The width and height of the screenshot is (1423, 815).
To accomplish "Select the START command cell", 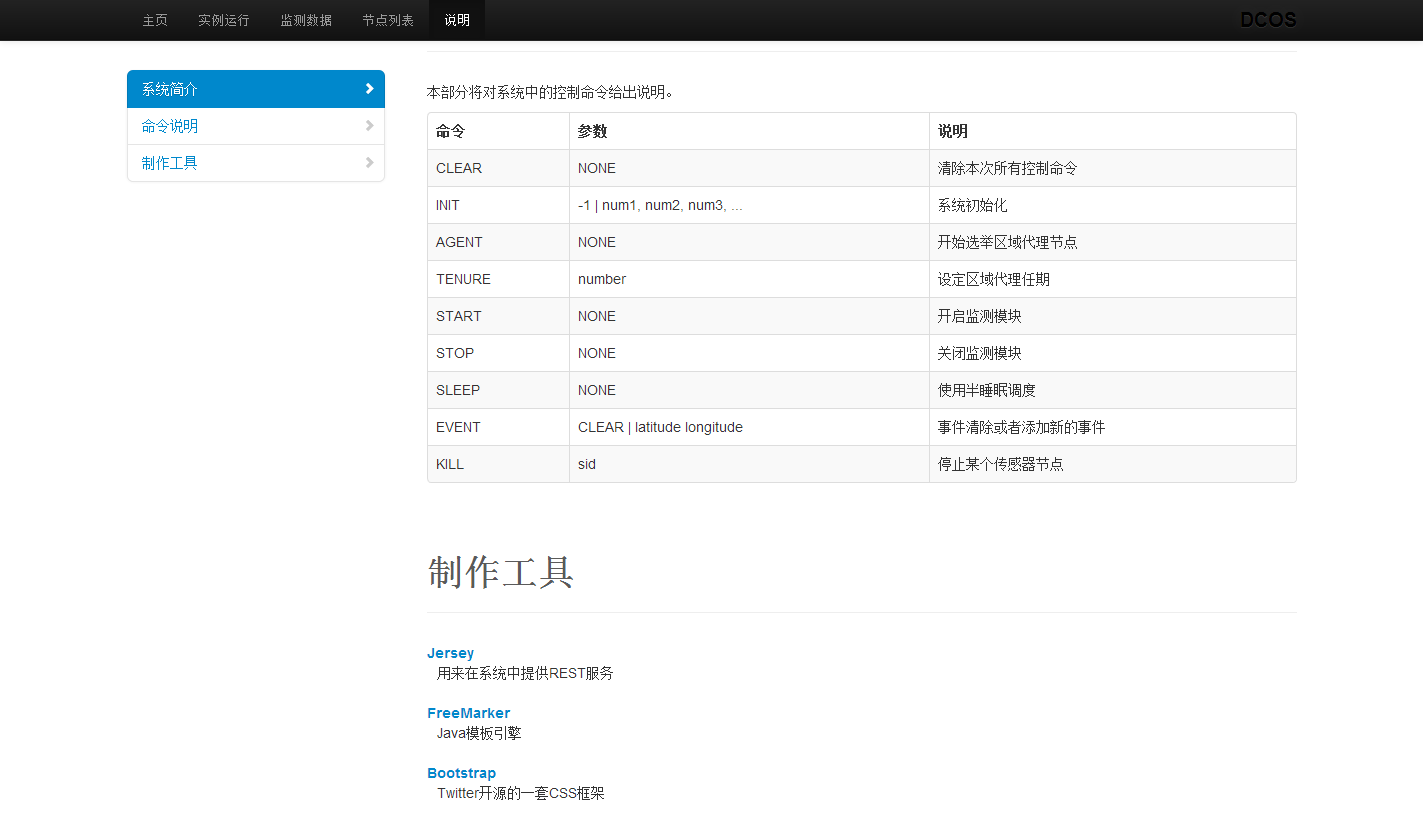I will click(x=498, y=316).
